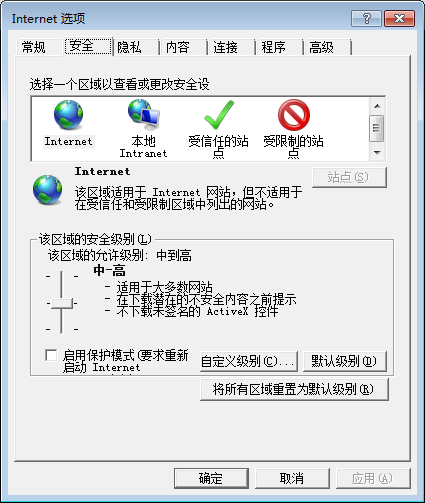Select the 受限制的站点 red prohibited icon
Viewport: 425px width, 503px height.
tap(294, 115)
